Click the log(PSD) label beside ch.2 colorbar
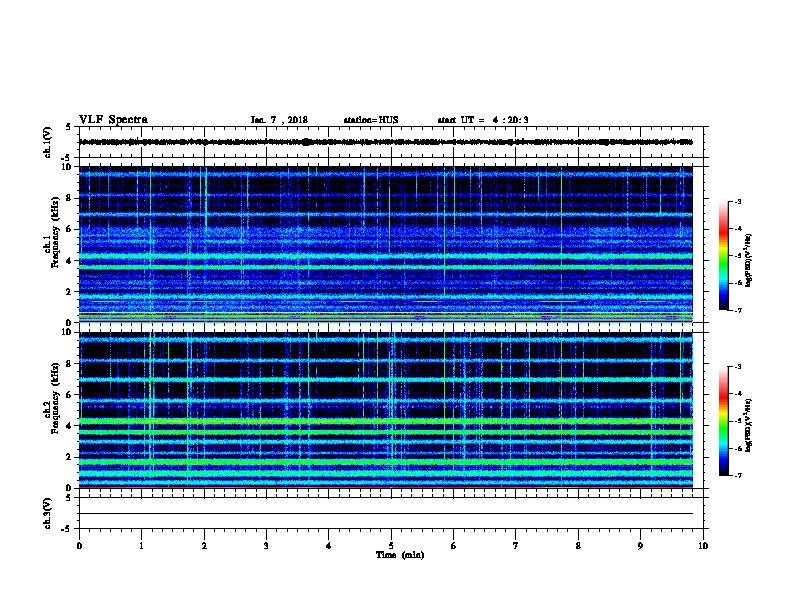 coord(748,426)
